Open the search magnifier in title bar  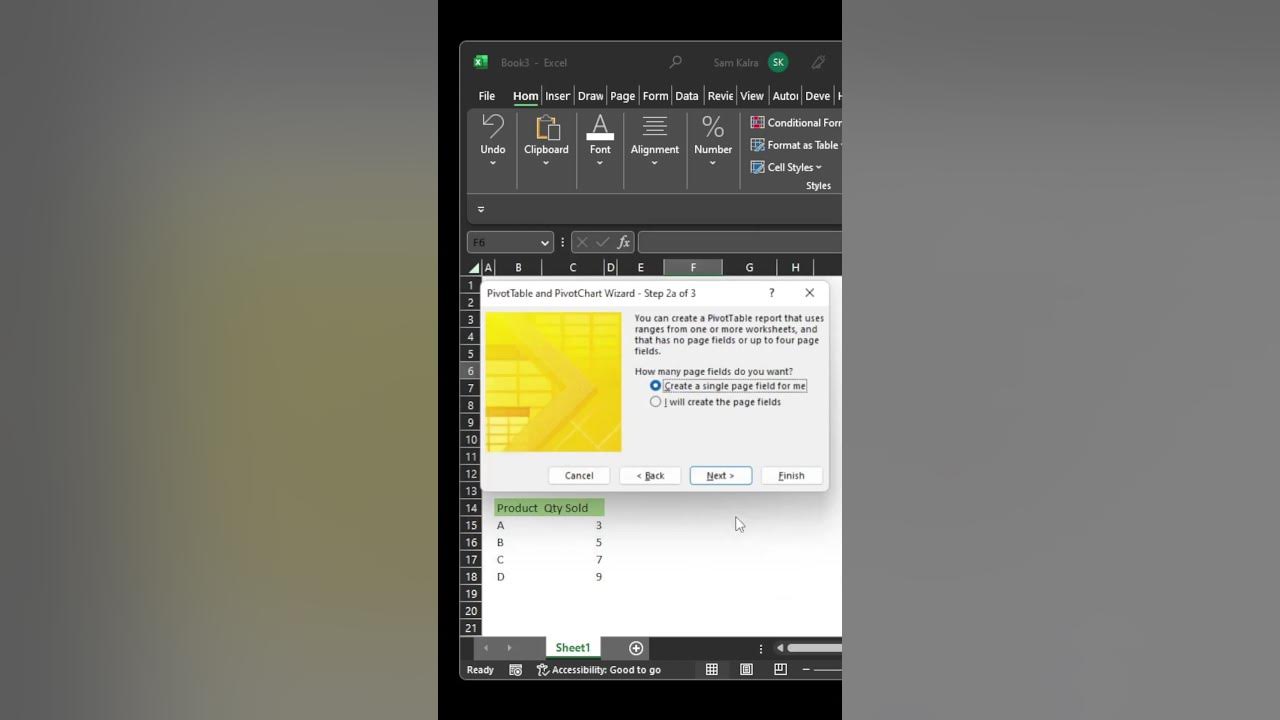coord(676,62)
